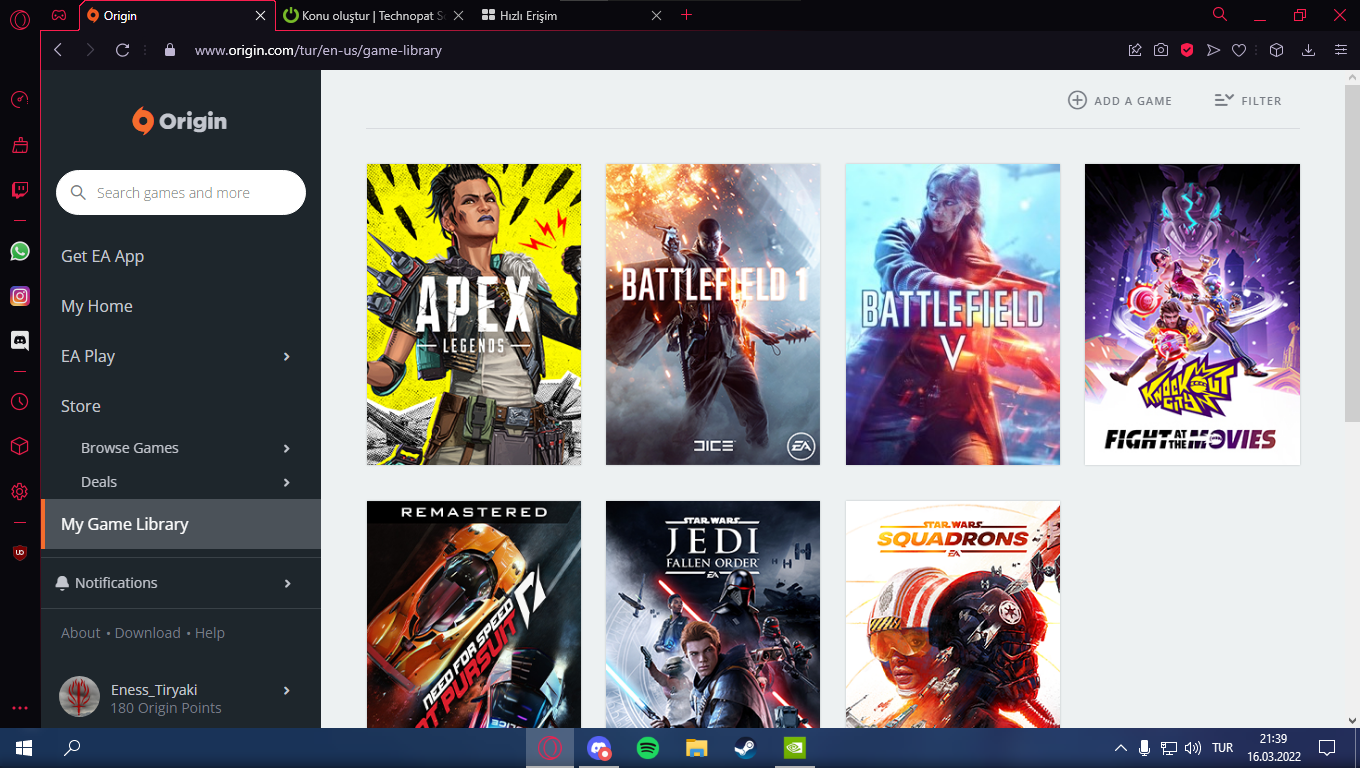Open File Explorer from the taskbar
Viewport: 1360px width, 768px height.
pos(696,747)
